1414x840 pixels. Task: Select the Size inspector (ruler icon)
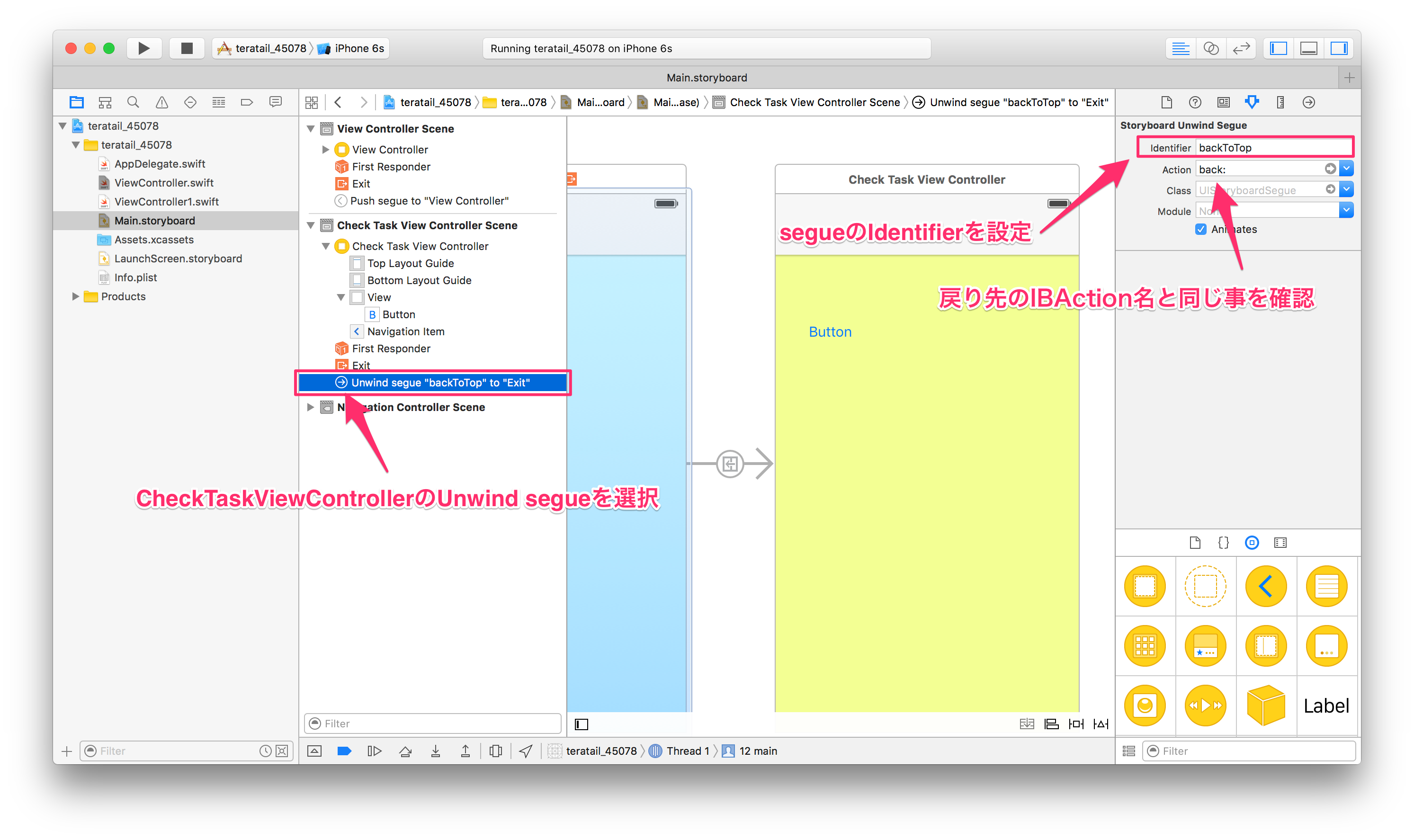click(1280, 102)
